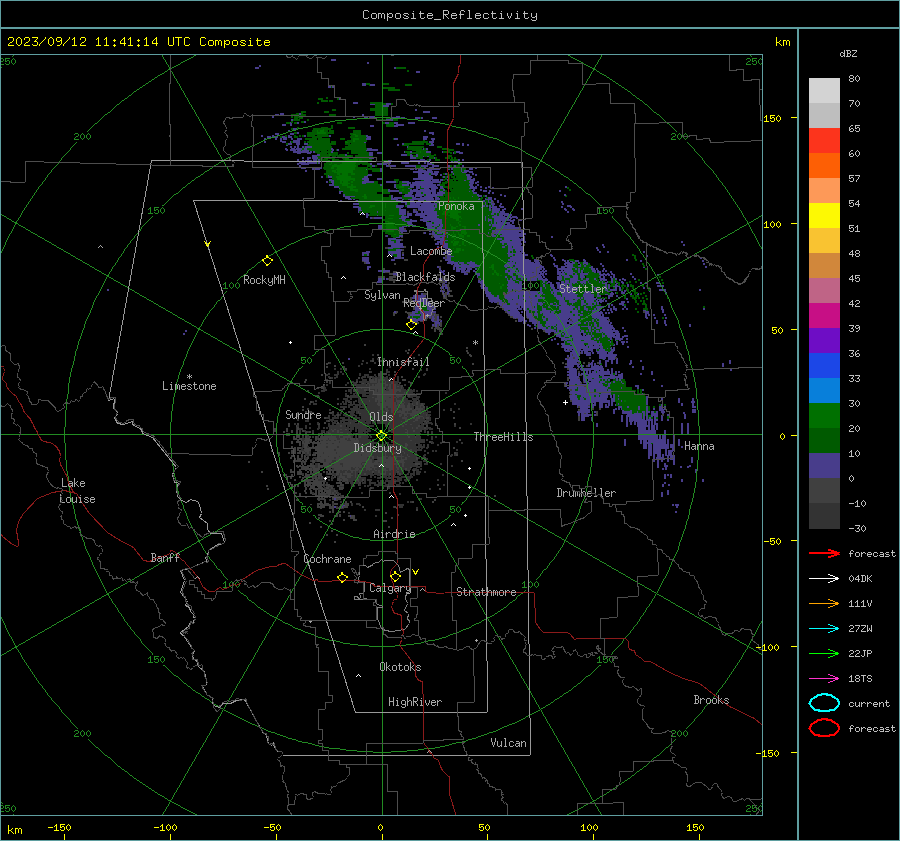Pick the bright green 20–30 dBZ swatch
The width and height of the screenshot is (900, 841).
pos(824,416)
